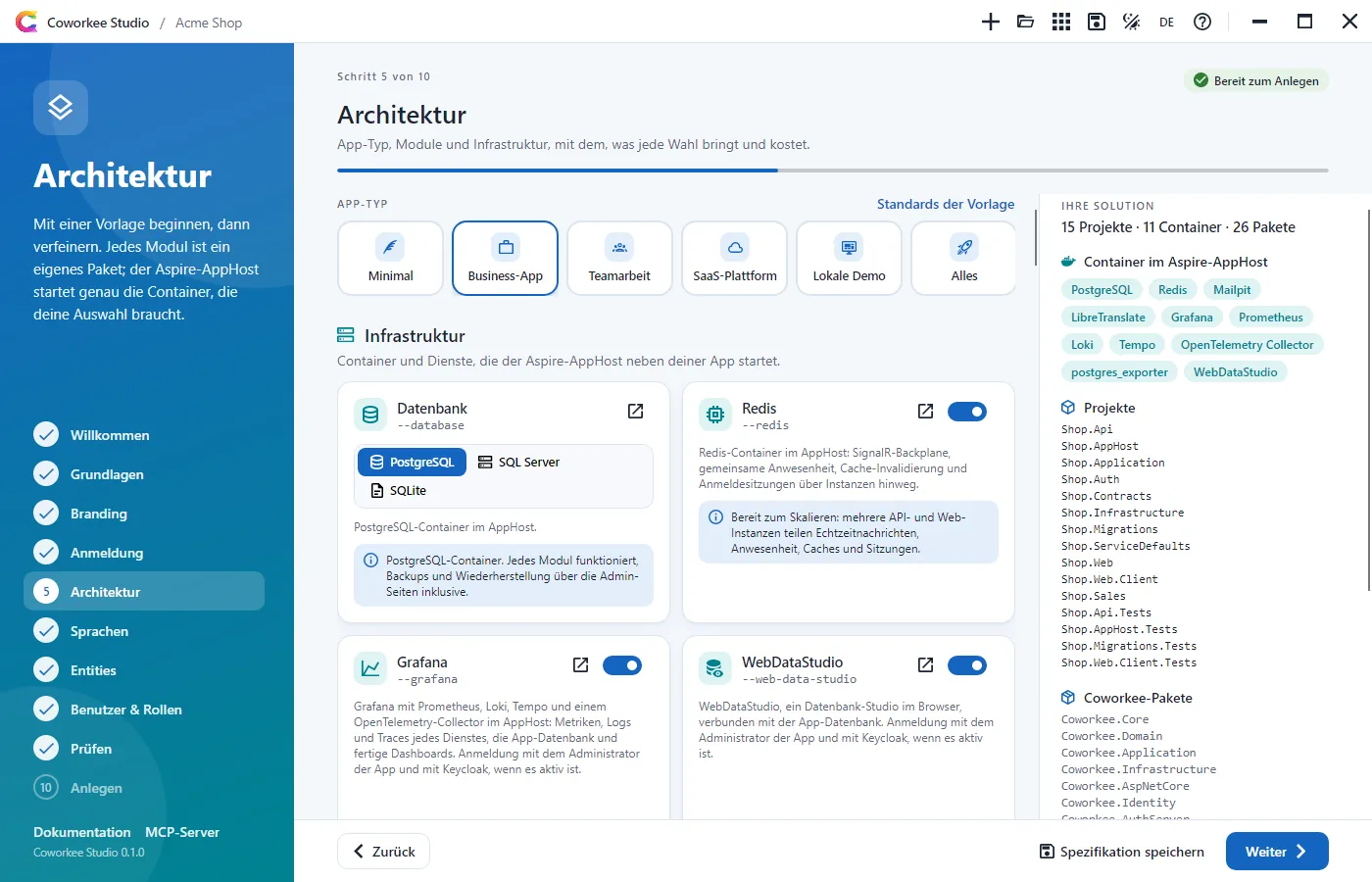Go to the Willkommen step
The width and height of the screenshot is (1372, 882).
point(144,434)
